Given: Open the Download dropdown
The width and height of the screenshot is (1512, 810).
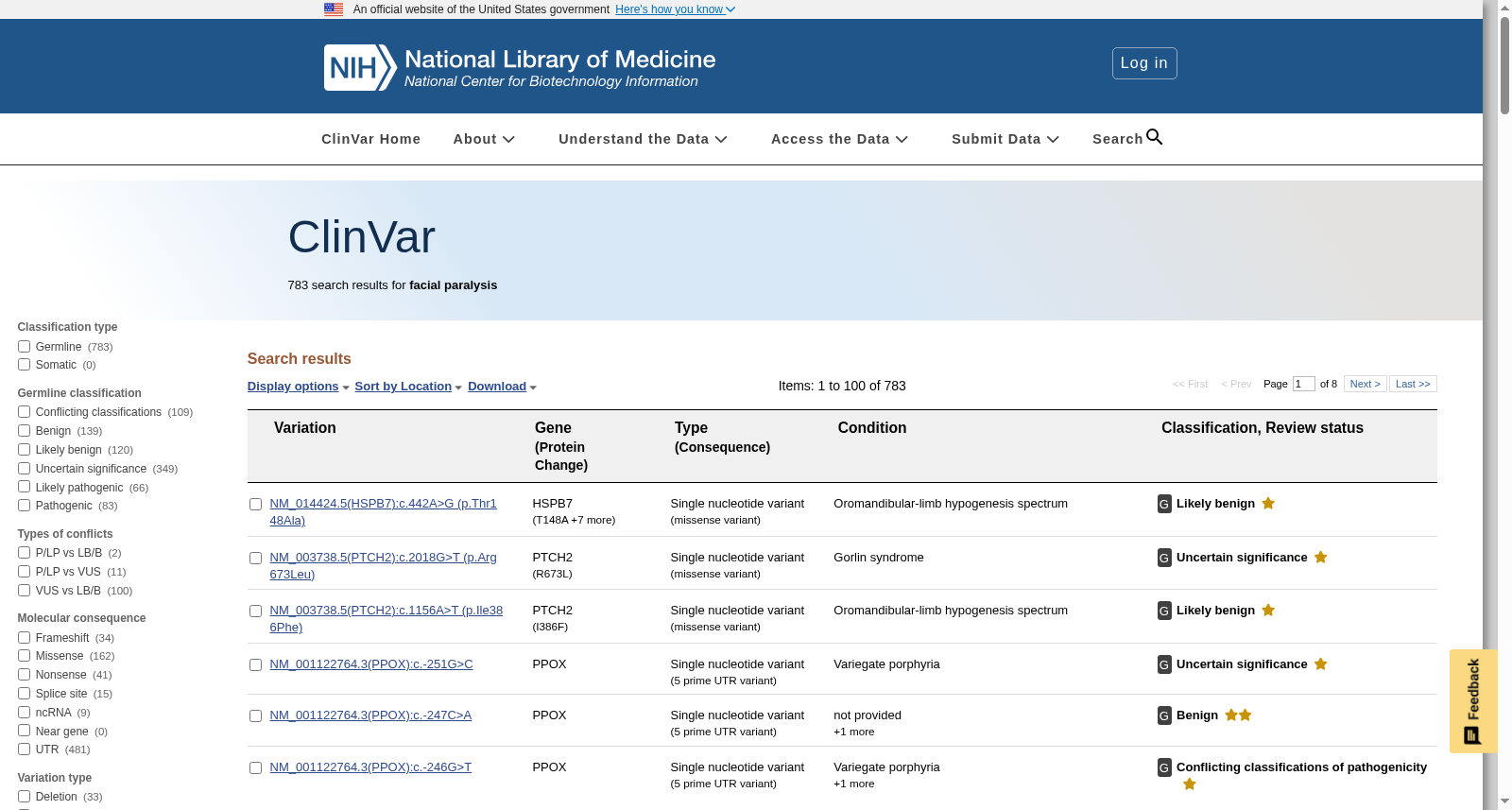Looking at the screenshot, I should click(x=502, y=387).
